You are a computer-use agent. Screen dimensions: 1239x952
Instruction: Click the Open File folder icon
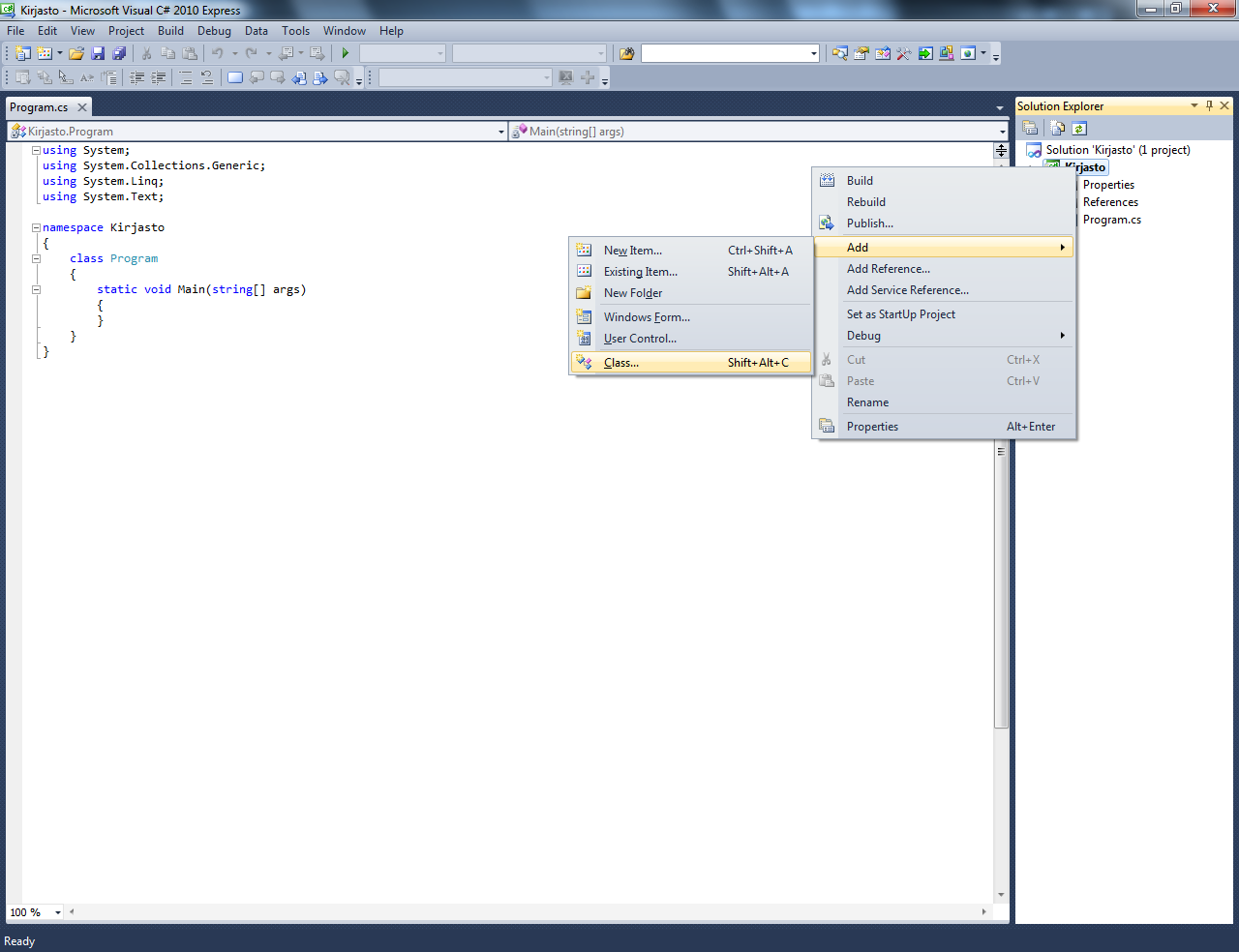click(76, 53)
